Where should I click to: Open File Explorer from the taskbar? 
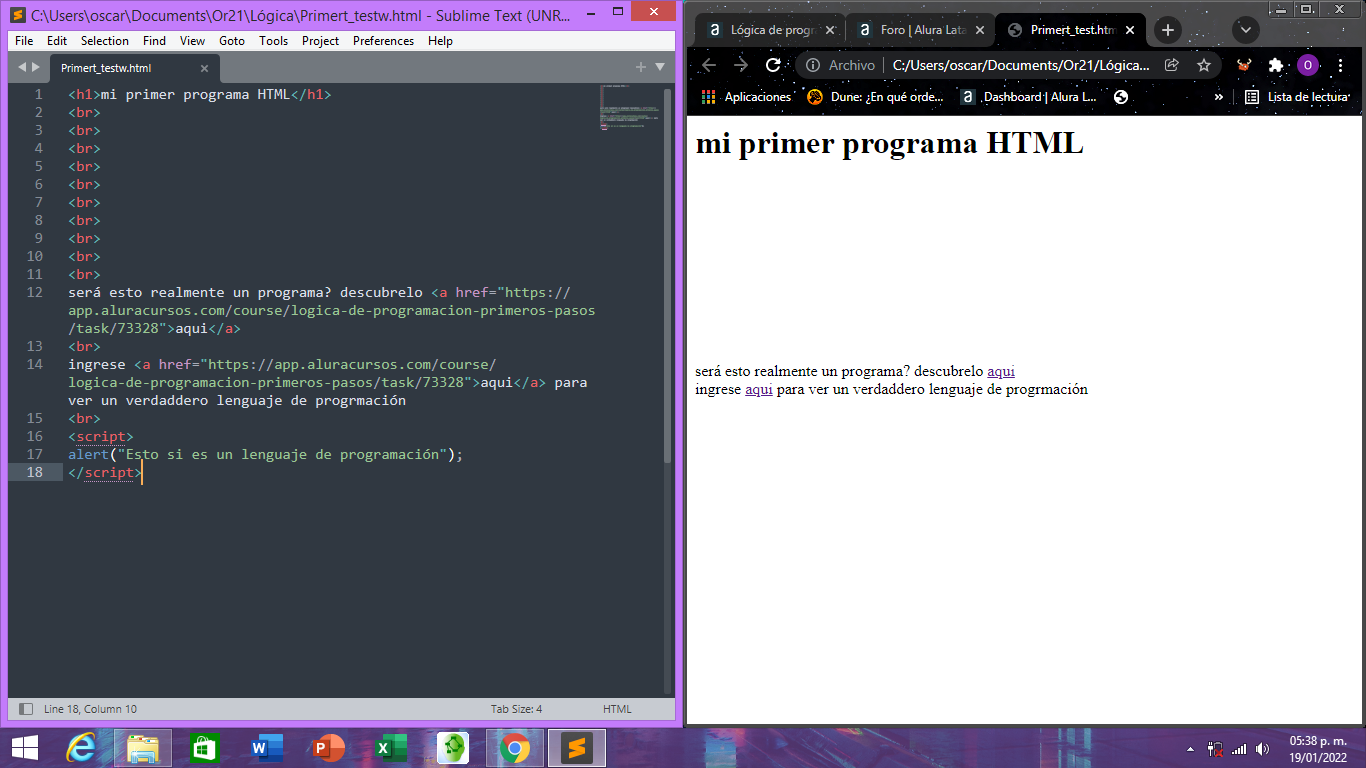pyautogui.click(x=143, y=748)
